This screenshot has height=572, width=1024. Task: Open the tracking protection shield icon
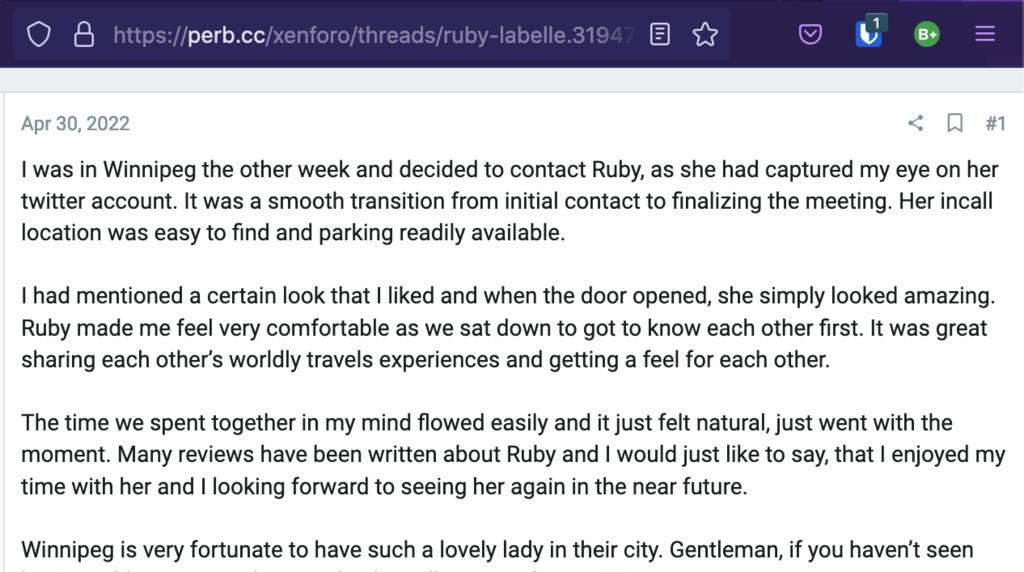coord(38,35)
